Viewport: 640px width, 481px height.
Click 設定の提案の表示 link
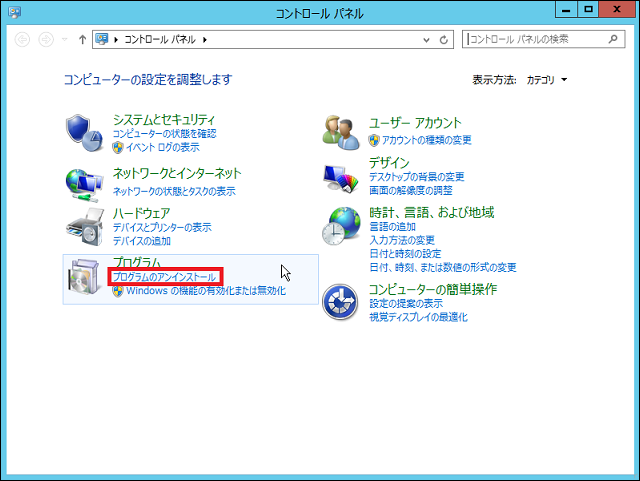[406, 303]
